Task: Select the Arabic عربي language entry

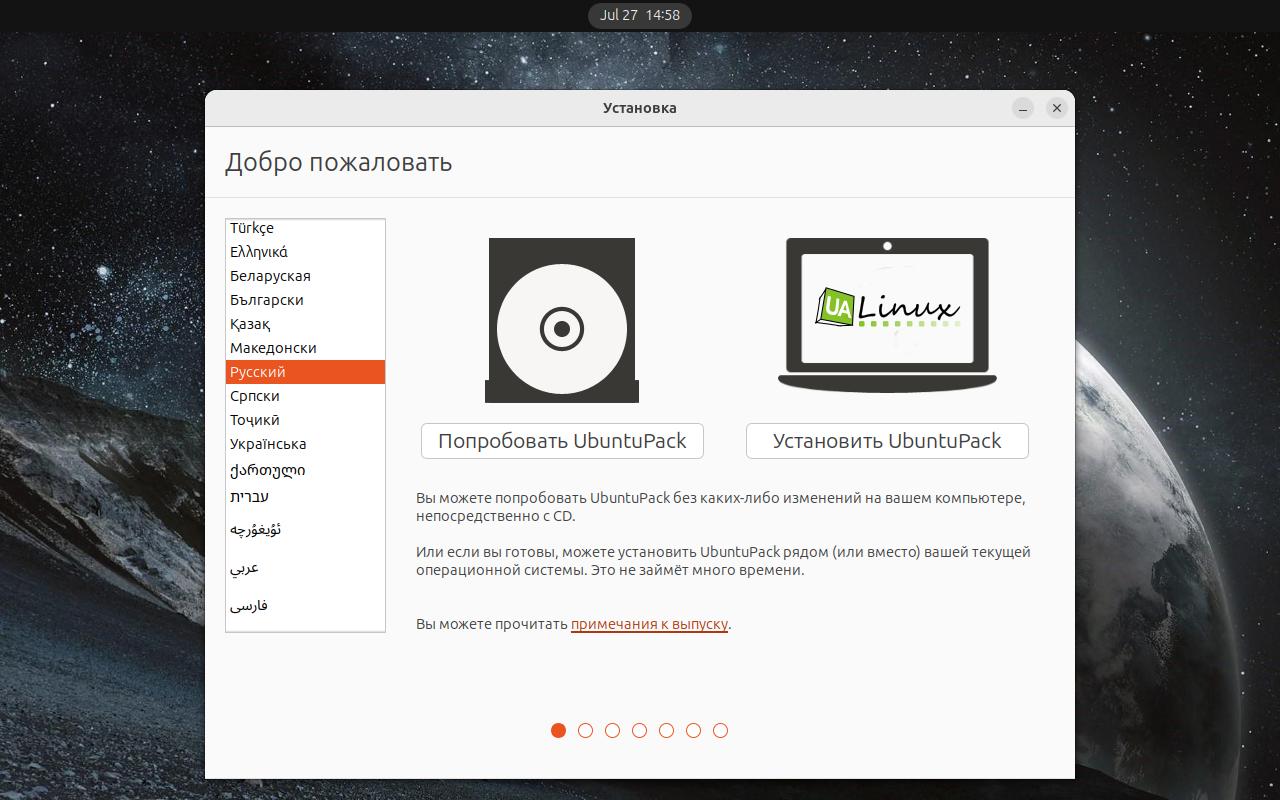Action: point(305,567)
